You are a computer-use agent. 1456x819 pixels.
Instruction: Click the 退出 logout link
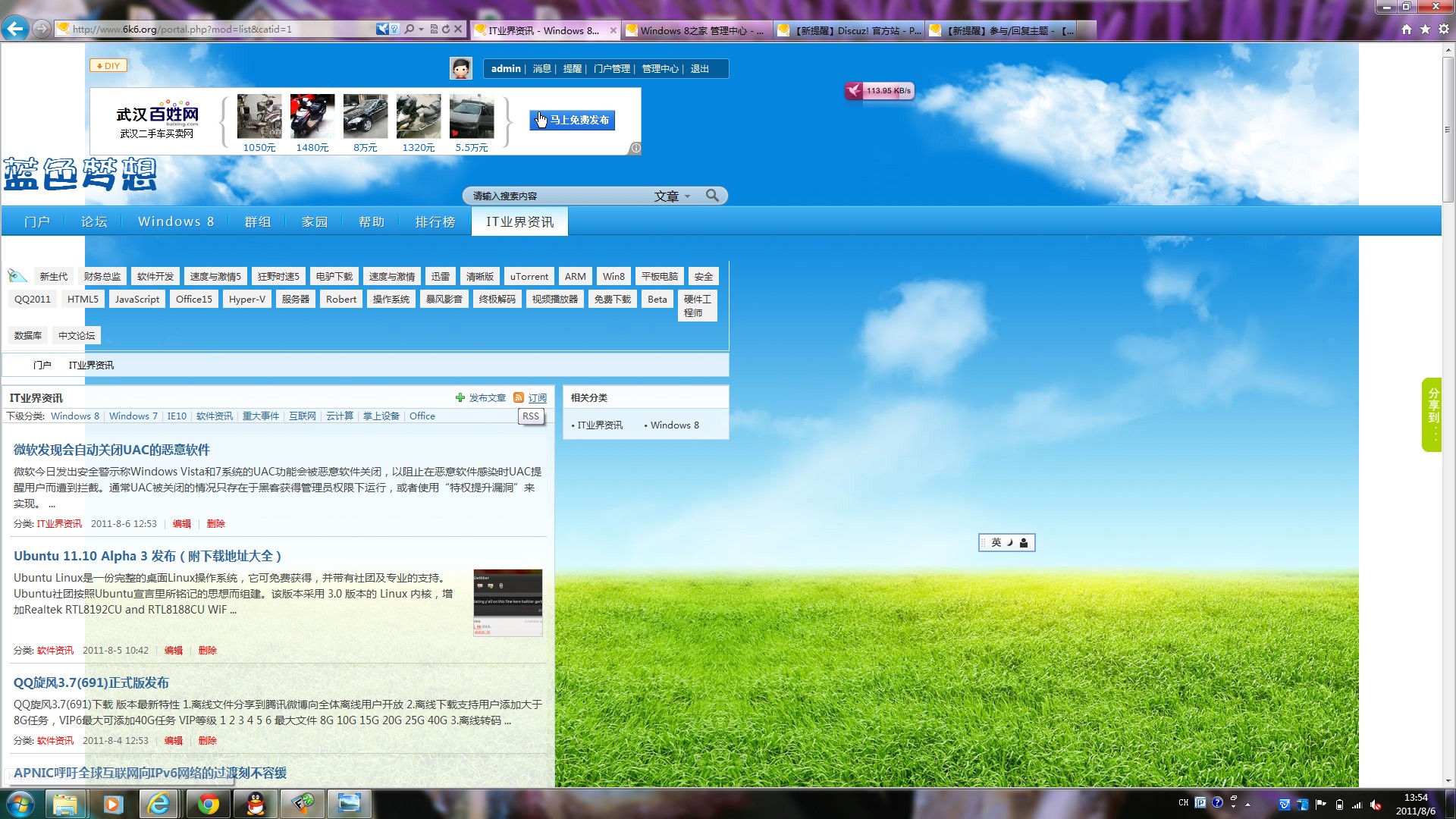tap(699, 68)
